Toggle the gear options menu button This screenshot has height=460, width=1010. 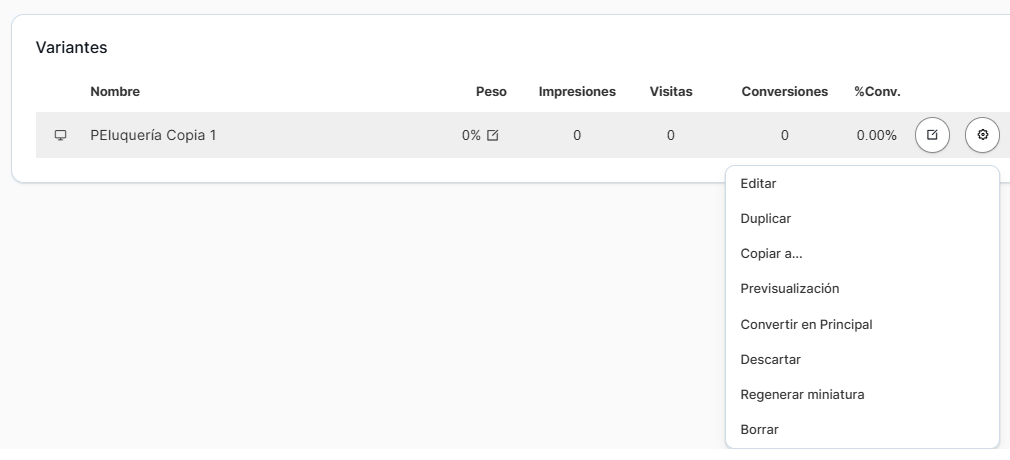tap(982, 135)
